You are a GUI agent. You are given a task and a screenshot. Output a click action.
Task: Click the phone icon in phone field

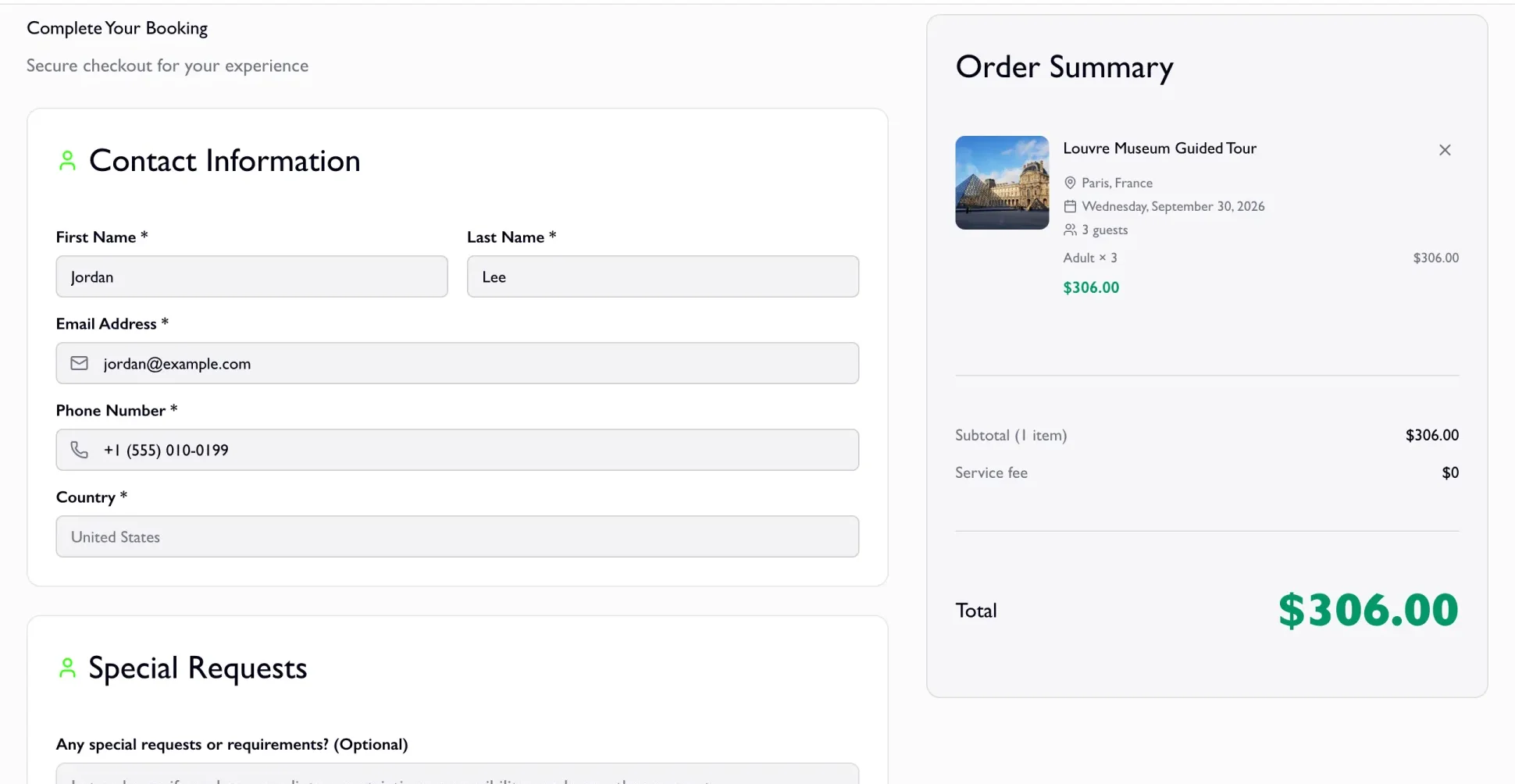[x=80, y=450]
